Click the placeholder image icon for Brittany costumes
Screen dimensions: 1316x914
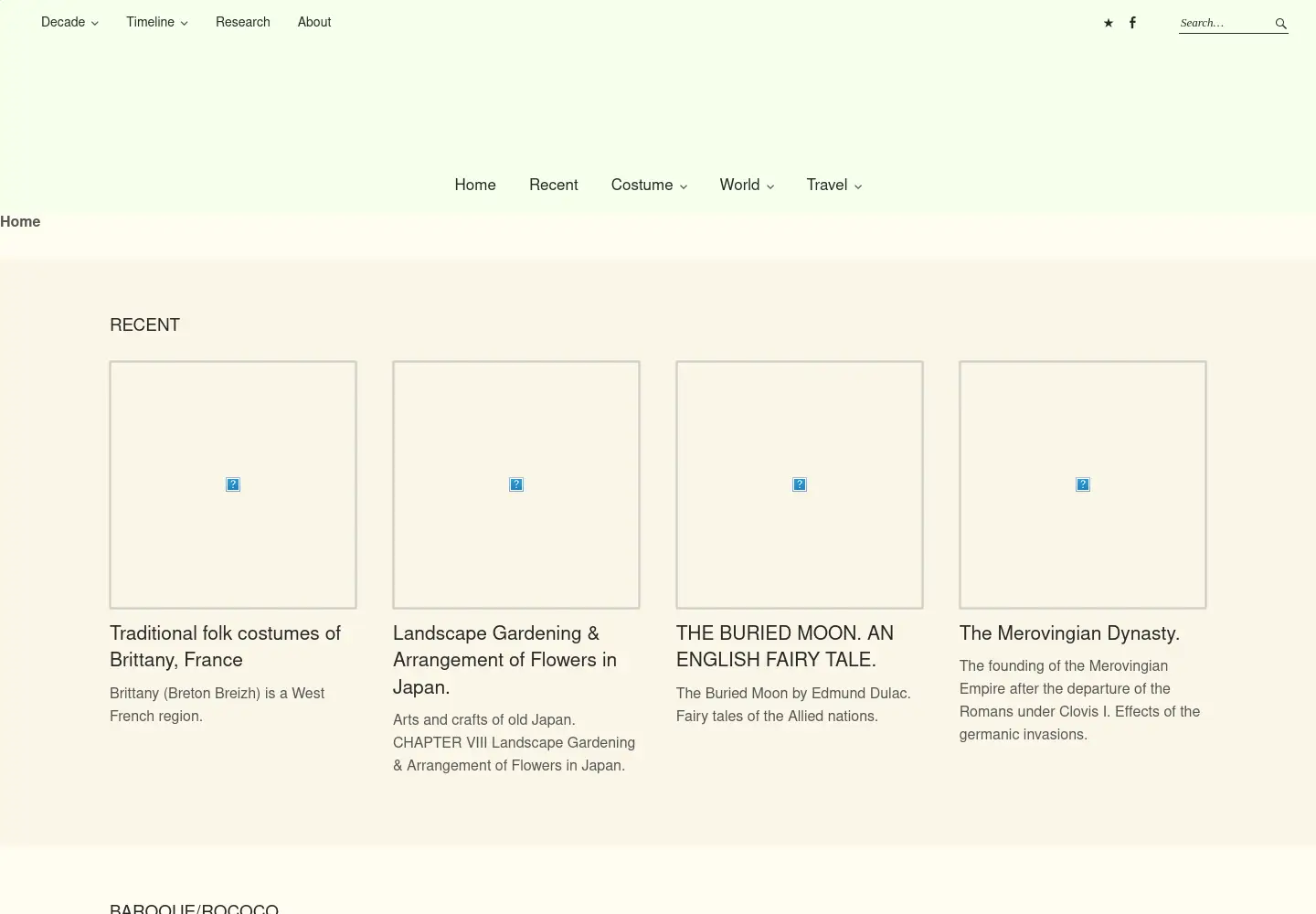click(x=233, y=484)
